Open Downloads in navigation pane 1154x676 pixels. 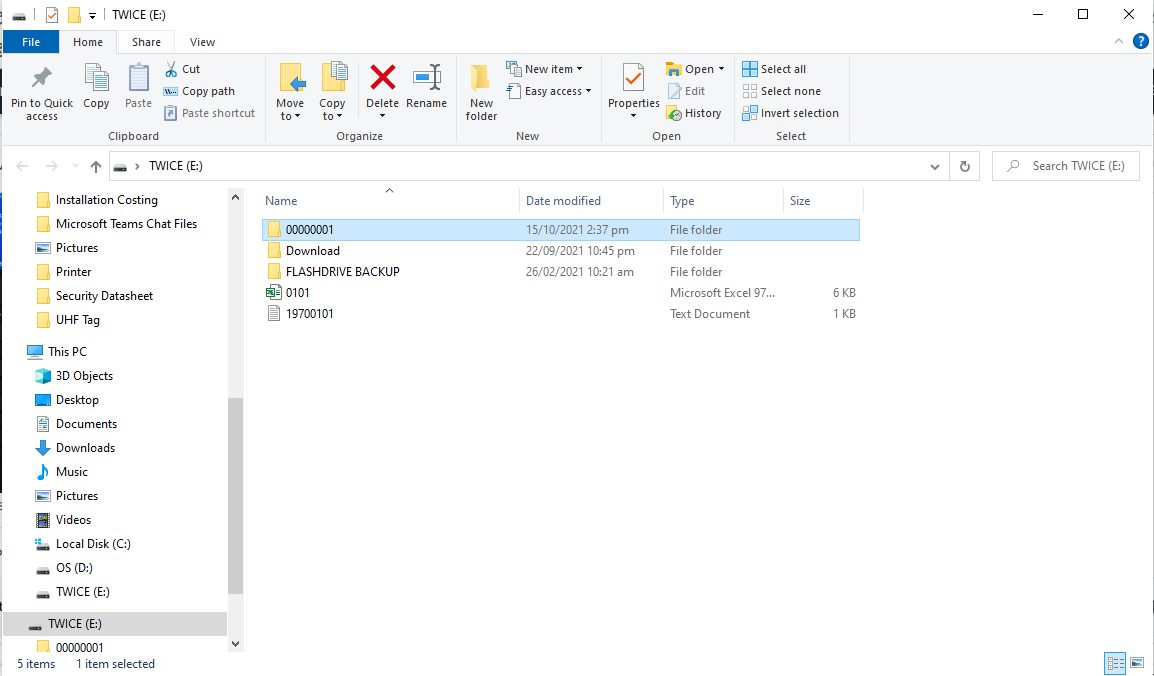[85, 448]
